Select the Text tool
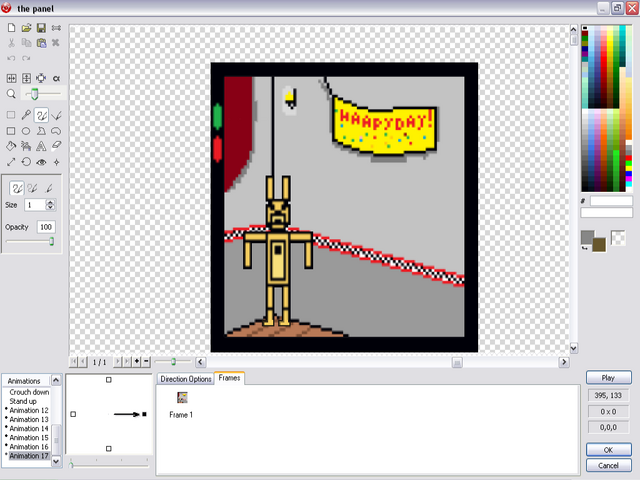This screenshot has width=640, height=480. coord(41,146)
